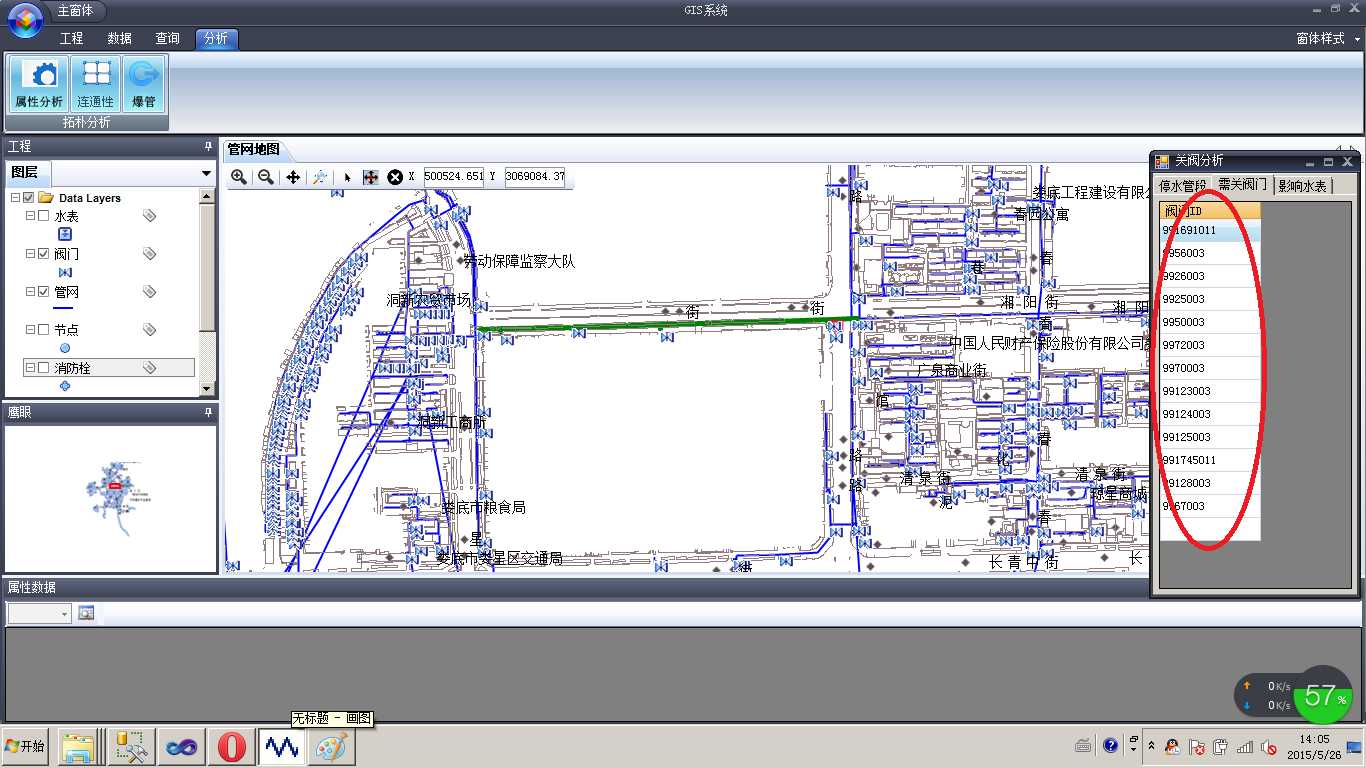The image size is (1366, 768).
Task: Click the 开始 Start button
Action: [25, 746]
